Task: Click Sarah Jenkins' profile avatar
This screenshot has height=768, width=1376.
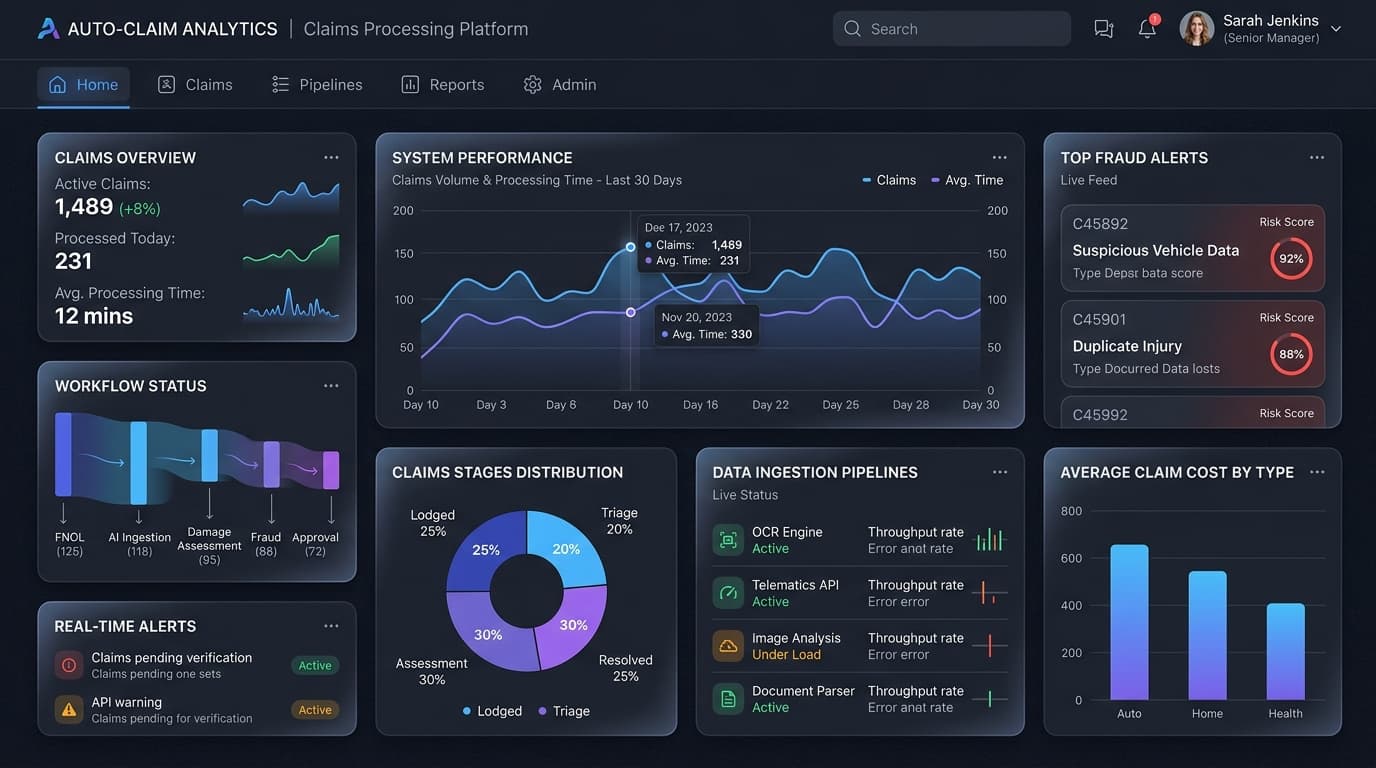Action: pos(1197,28)
